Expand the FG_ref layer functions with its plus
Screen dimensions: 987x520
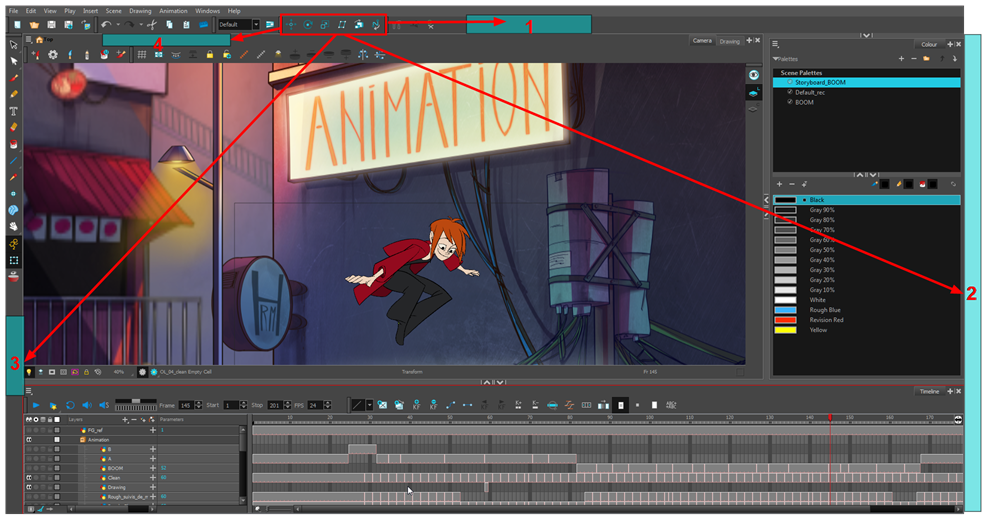[152, 430]
